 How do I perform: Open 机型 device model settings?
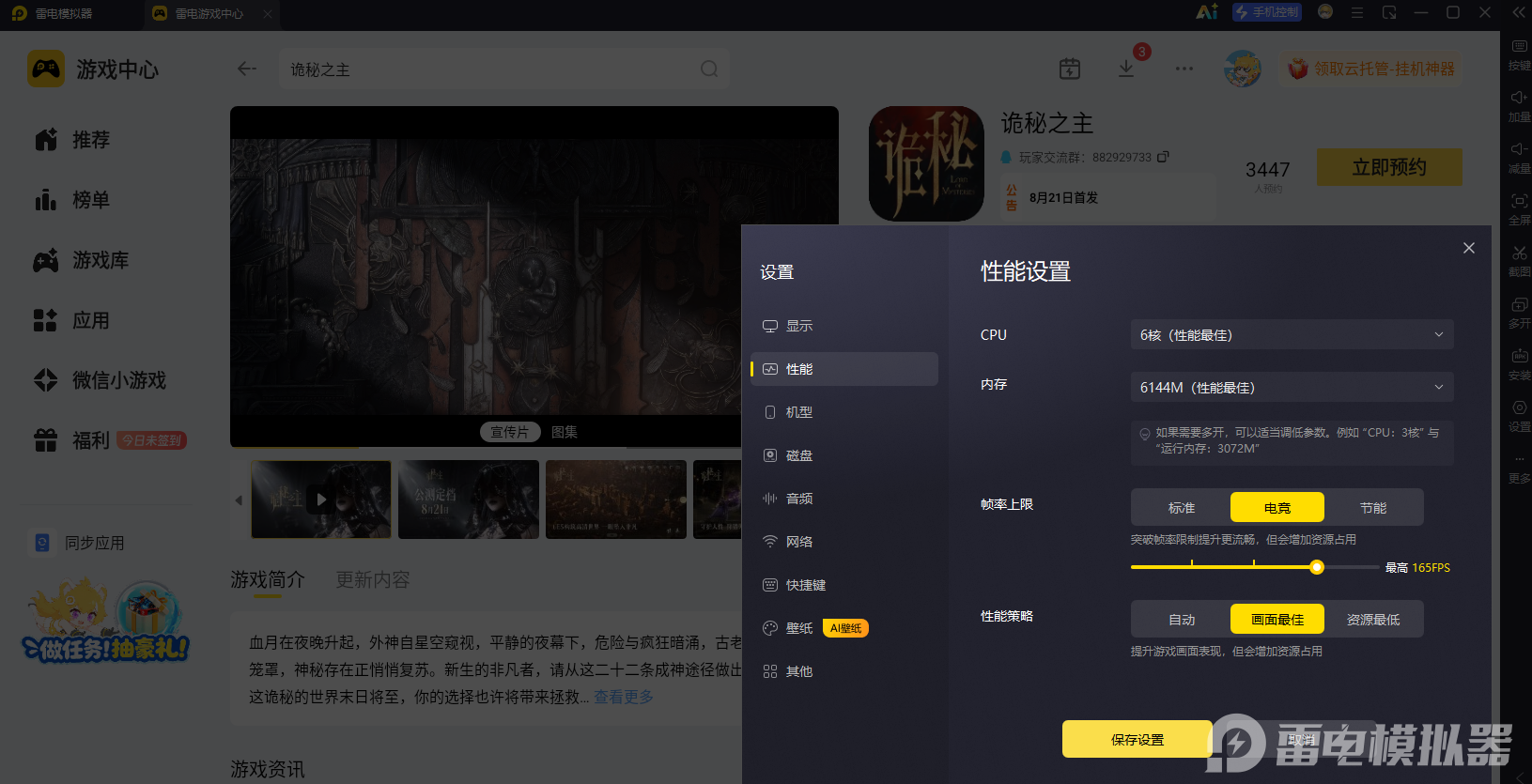click(x=844, y=412)
